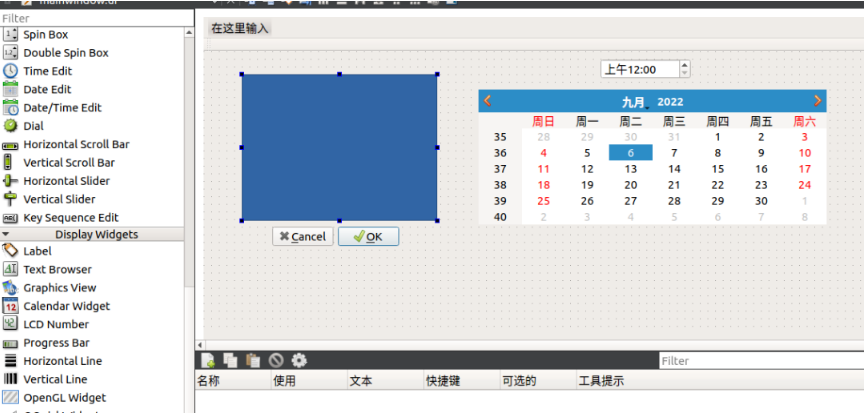Click the 周三 weekday header
The width and height of the screenshot is (864, 413).
pyautogui.click(x=674, y=121)
